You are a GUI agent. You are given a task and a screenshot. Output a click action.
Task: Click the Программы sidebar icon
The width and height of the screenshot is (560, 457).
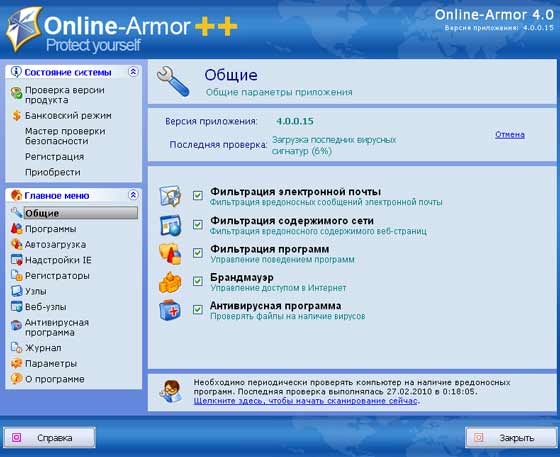(16, 228)
